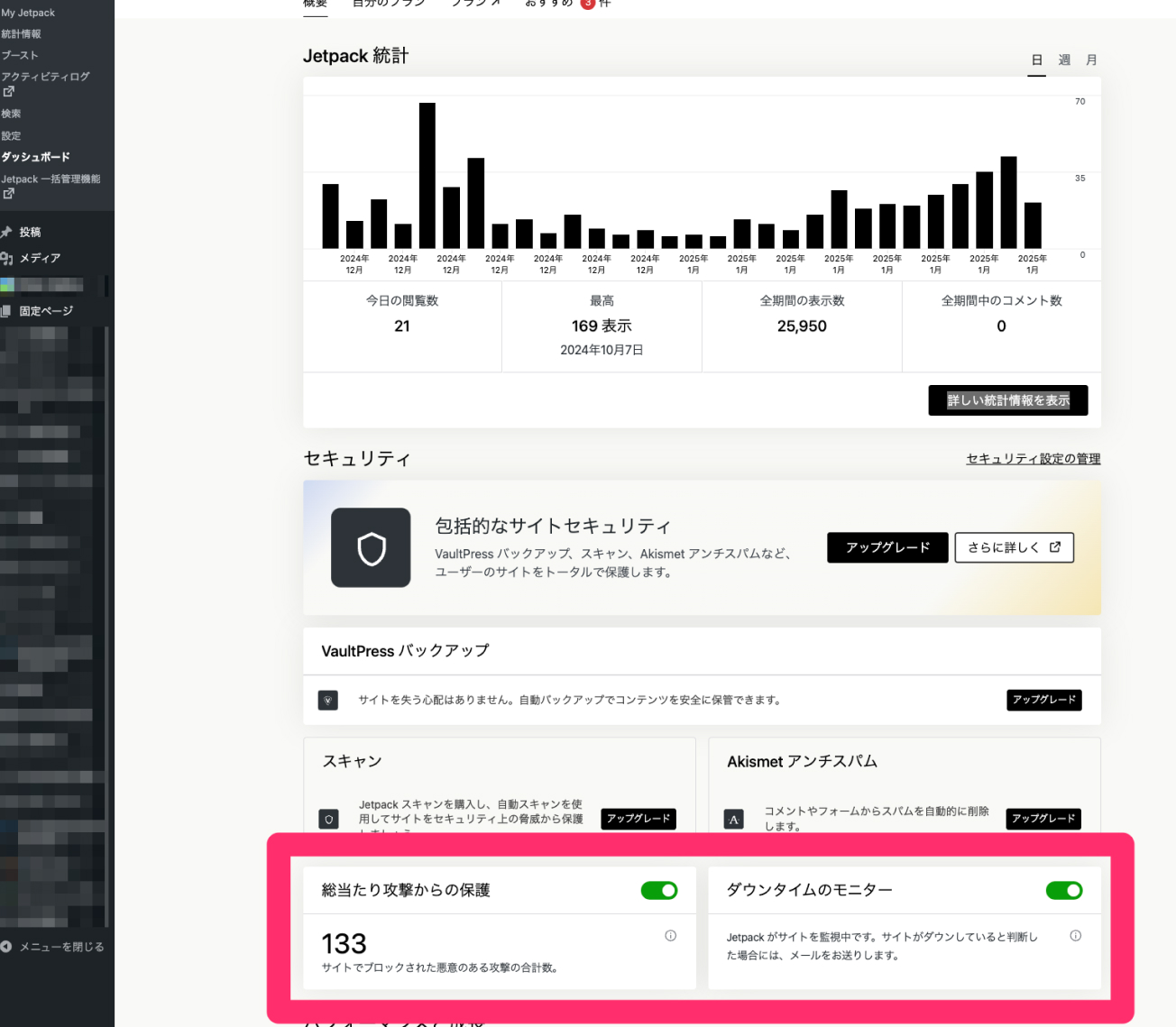Open ブースト in sidebar

(20, 55)
